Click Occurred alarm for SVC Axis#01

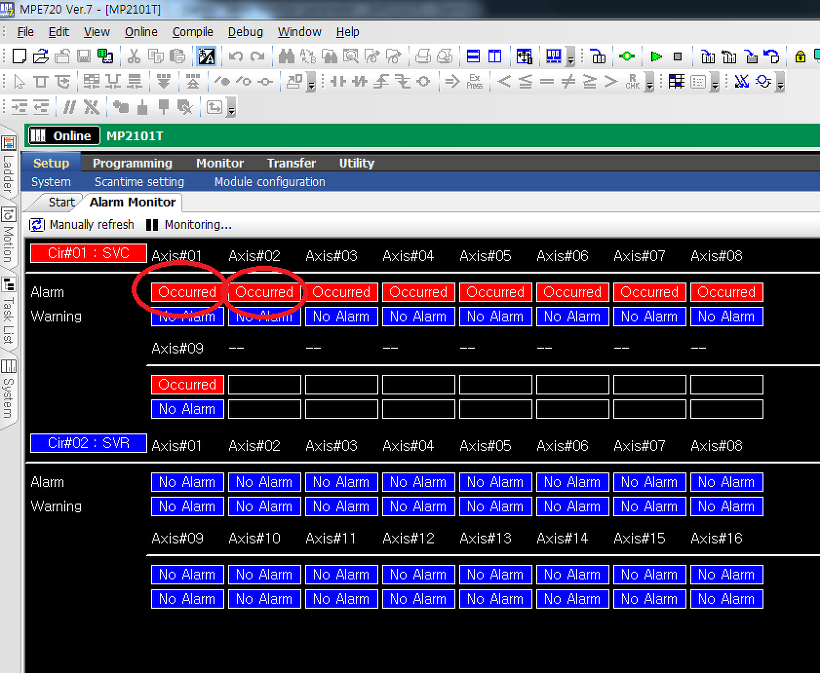[x=187, y=292]
